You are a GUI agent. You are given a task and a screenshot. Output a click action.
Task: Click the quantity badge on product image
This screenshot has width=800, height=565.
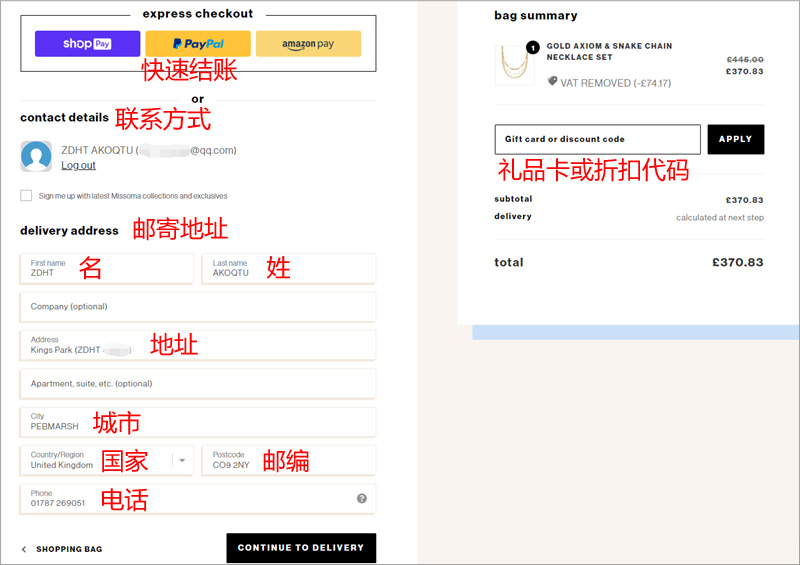coord(533,47)
